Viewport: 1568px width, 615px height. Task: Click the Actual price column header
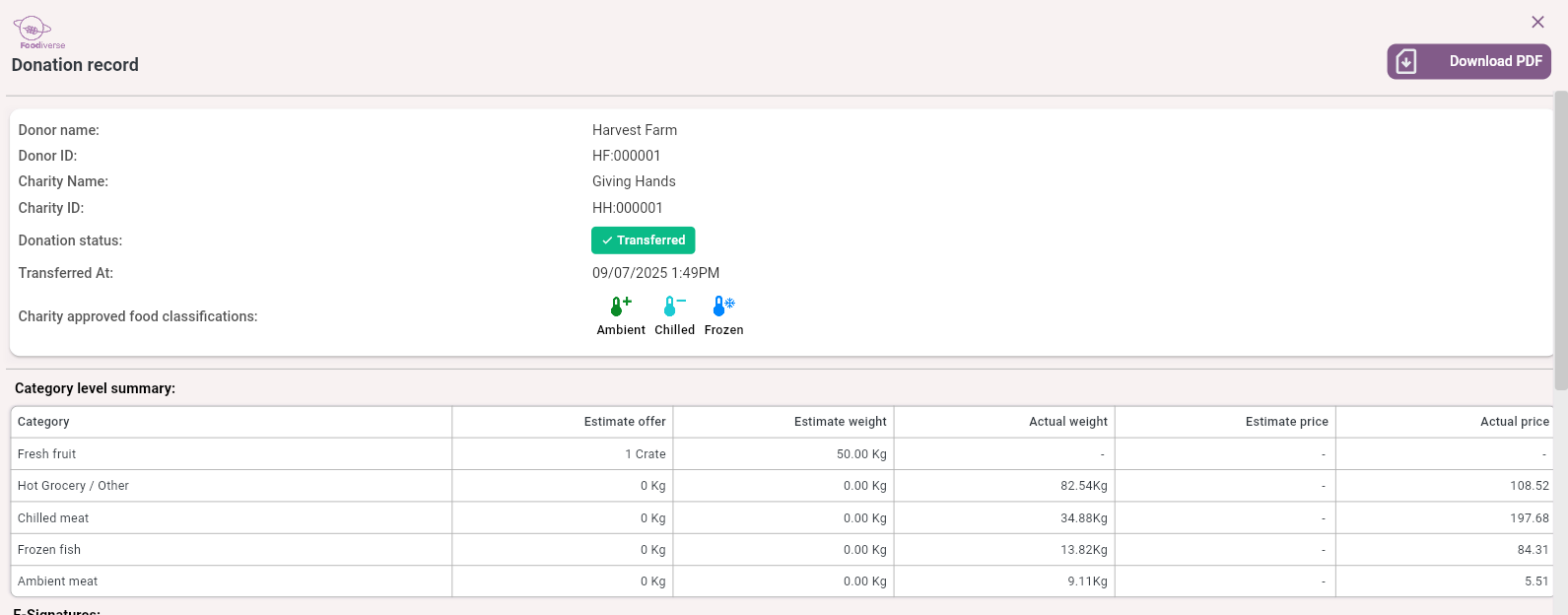[x=1514, y=422]
